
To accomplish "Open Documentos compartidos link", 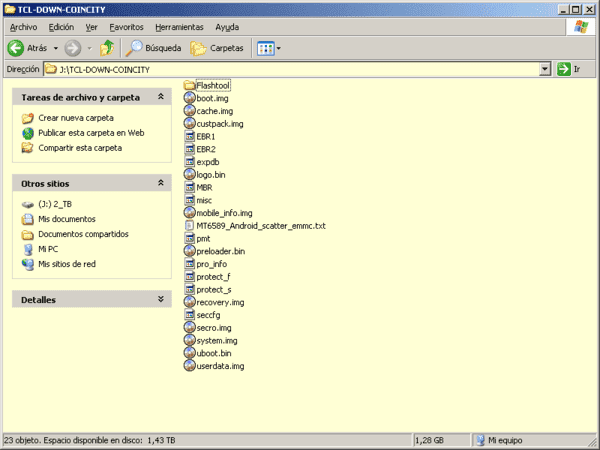I will click(83, 234).
